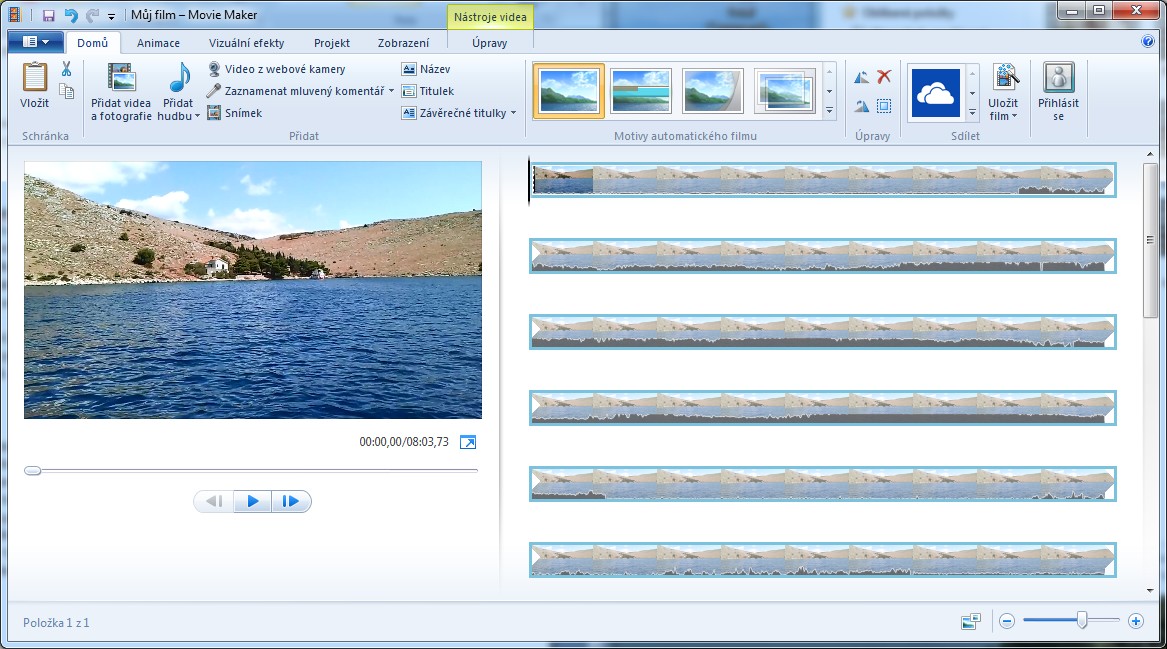Click the second timeline clip strip
The width and height of the screenshot is (1167, 649).
pyautogui.click(x=822, y=256)
